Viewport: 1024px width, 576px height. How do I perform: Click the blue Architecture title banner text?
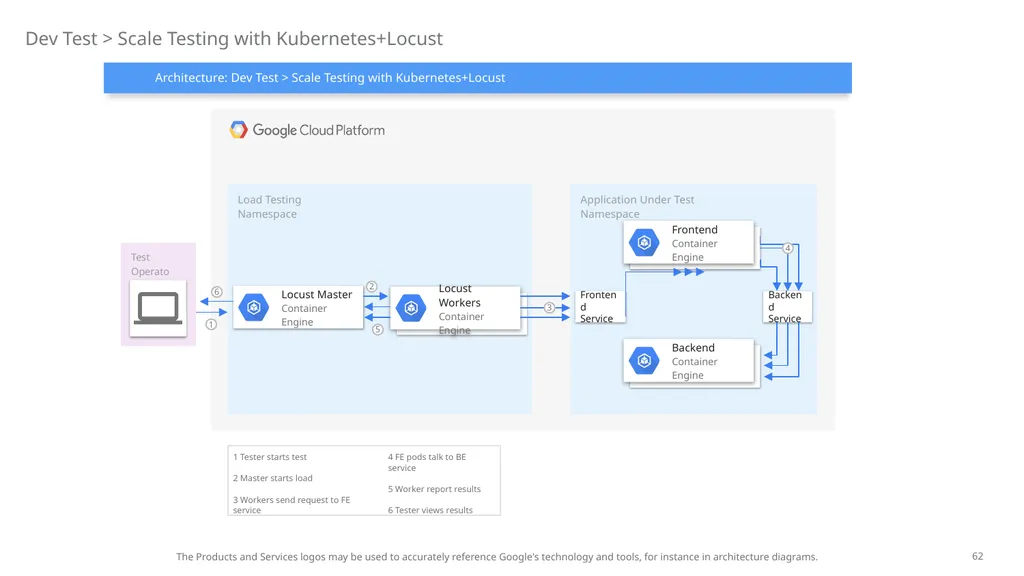[x=330, y=78]
